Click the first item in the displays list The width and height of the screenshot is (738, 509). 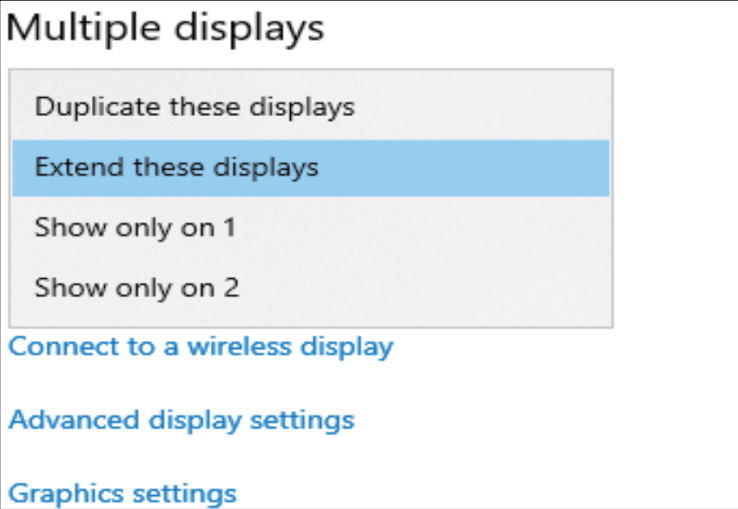point(194,106)
